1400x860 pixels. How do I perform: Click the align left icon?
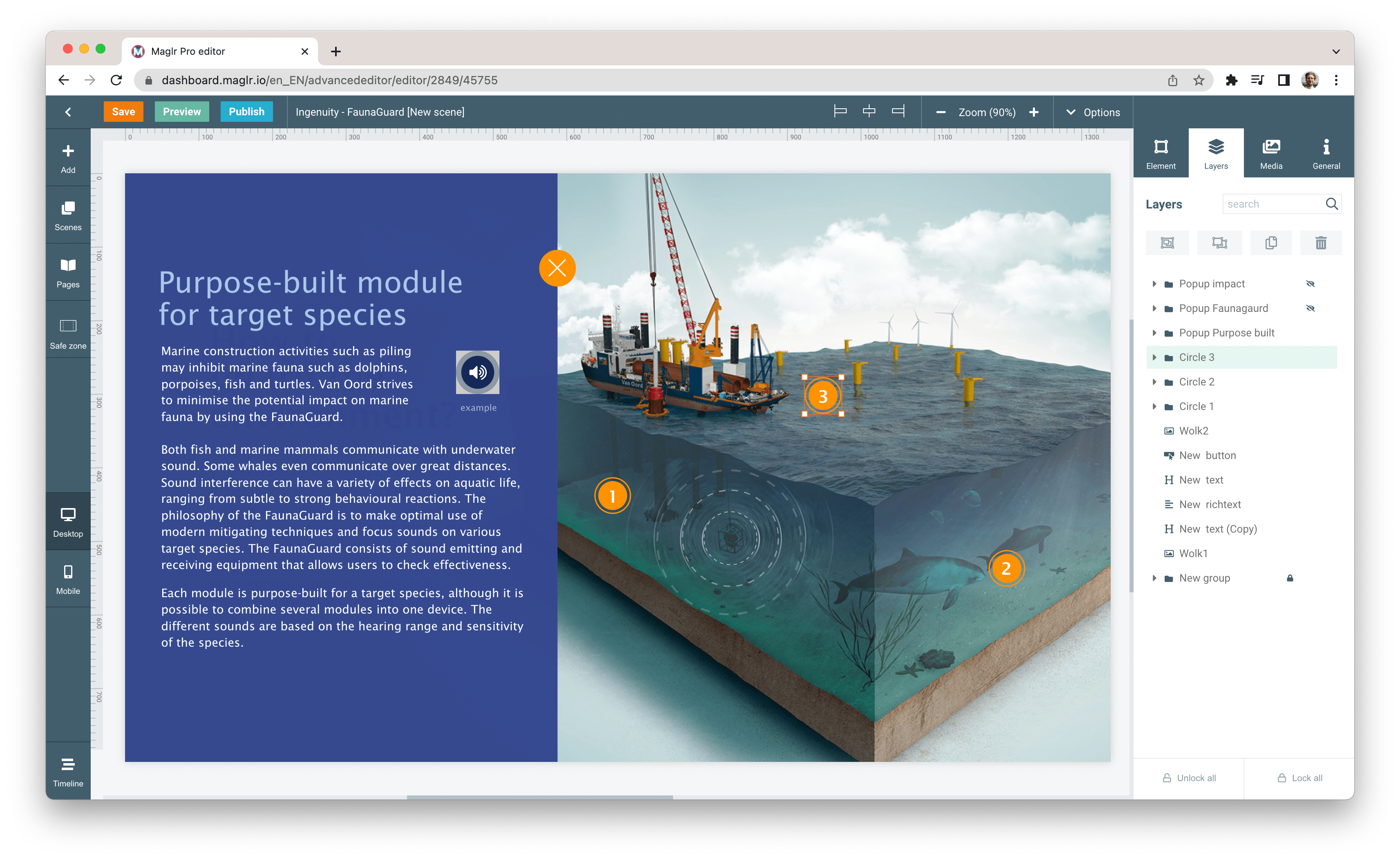[x=840, y=112]
